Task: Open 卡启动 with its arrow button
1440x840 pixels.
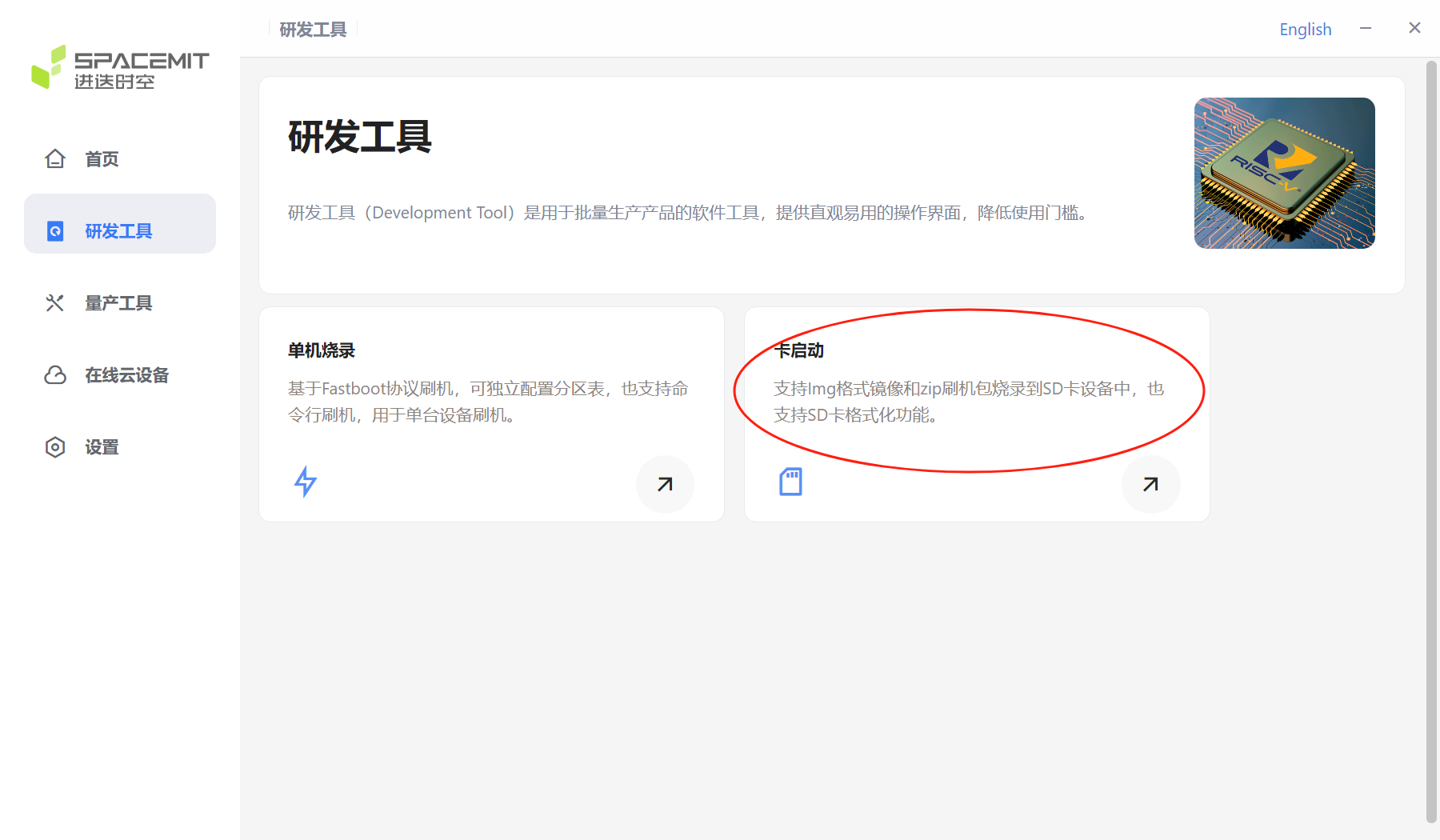Action: click(1150, 484)
